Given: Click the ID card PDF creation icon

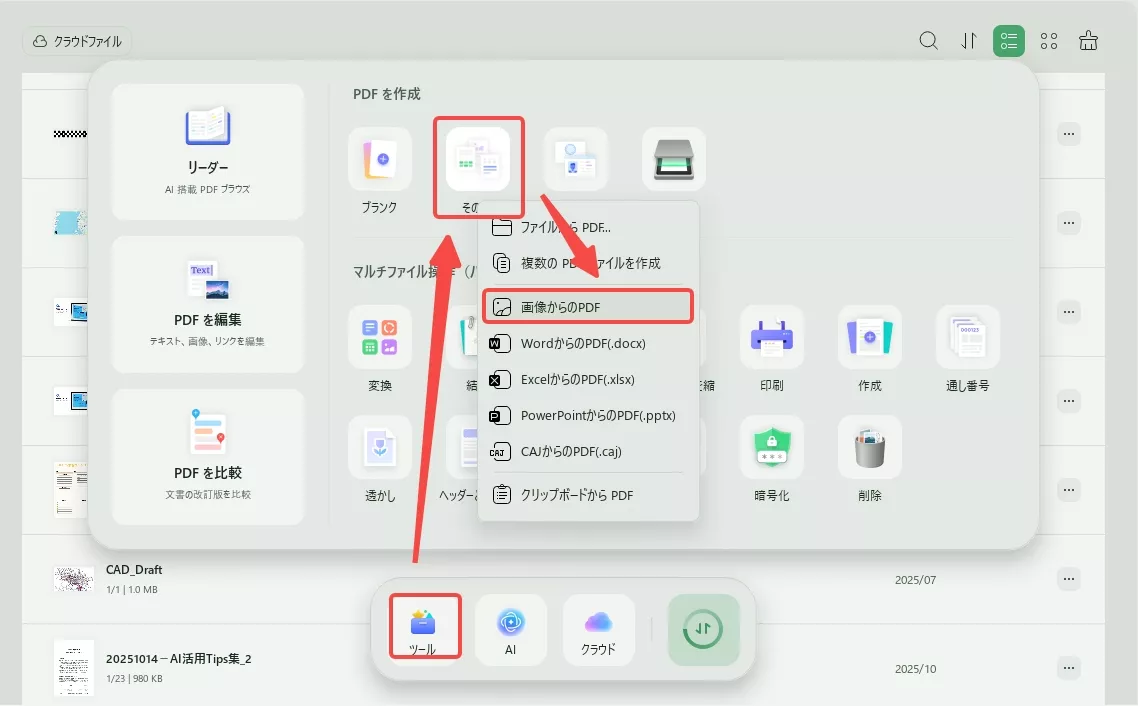Looking at the screenshot, I should pos(576,160).
